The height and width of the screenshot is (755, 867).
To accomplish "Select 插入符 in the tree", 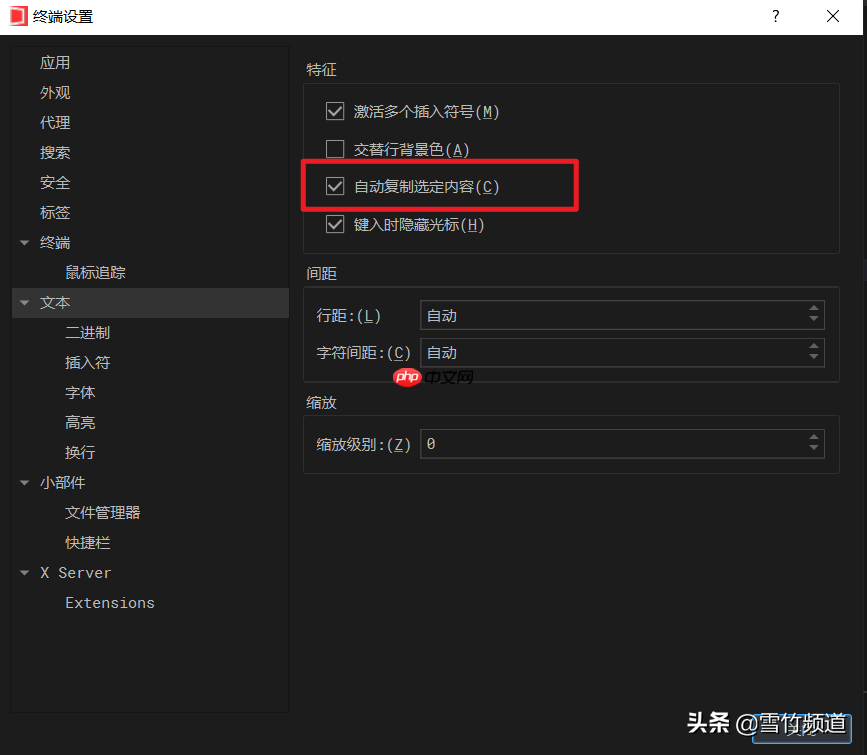I will [87, 362].
